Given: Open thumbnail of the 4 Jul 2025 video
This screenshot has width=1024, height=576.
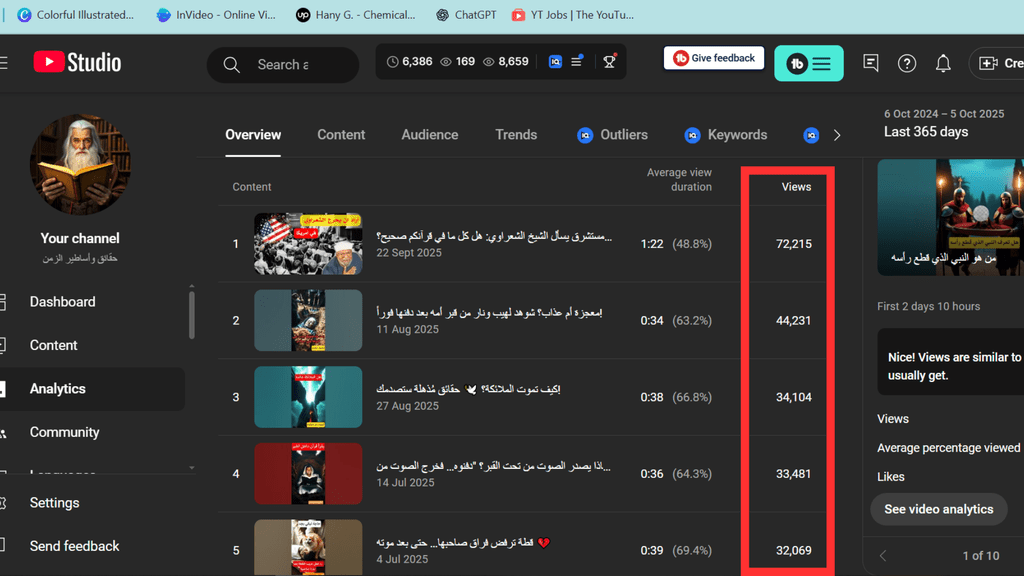Looking at the screenshot, I should (308, 547).
